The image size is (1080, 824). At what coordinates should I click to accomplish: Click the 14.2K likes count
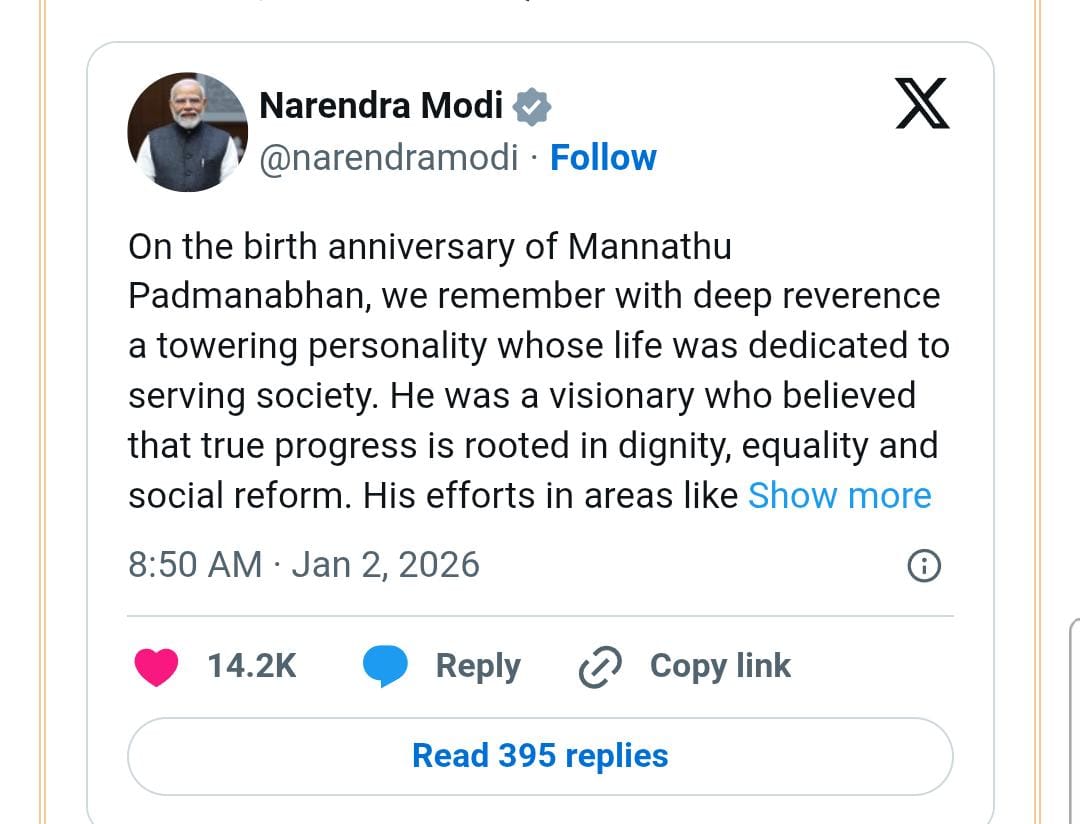252,666
